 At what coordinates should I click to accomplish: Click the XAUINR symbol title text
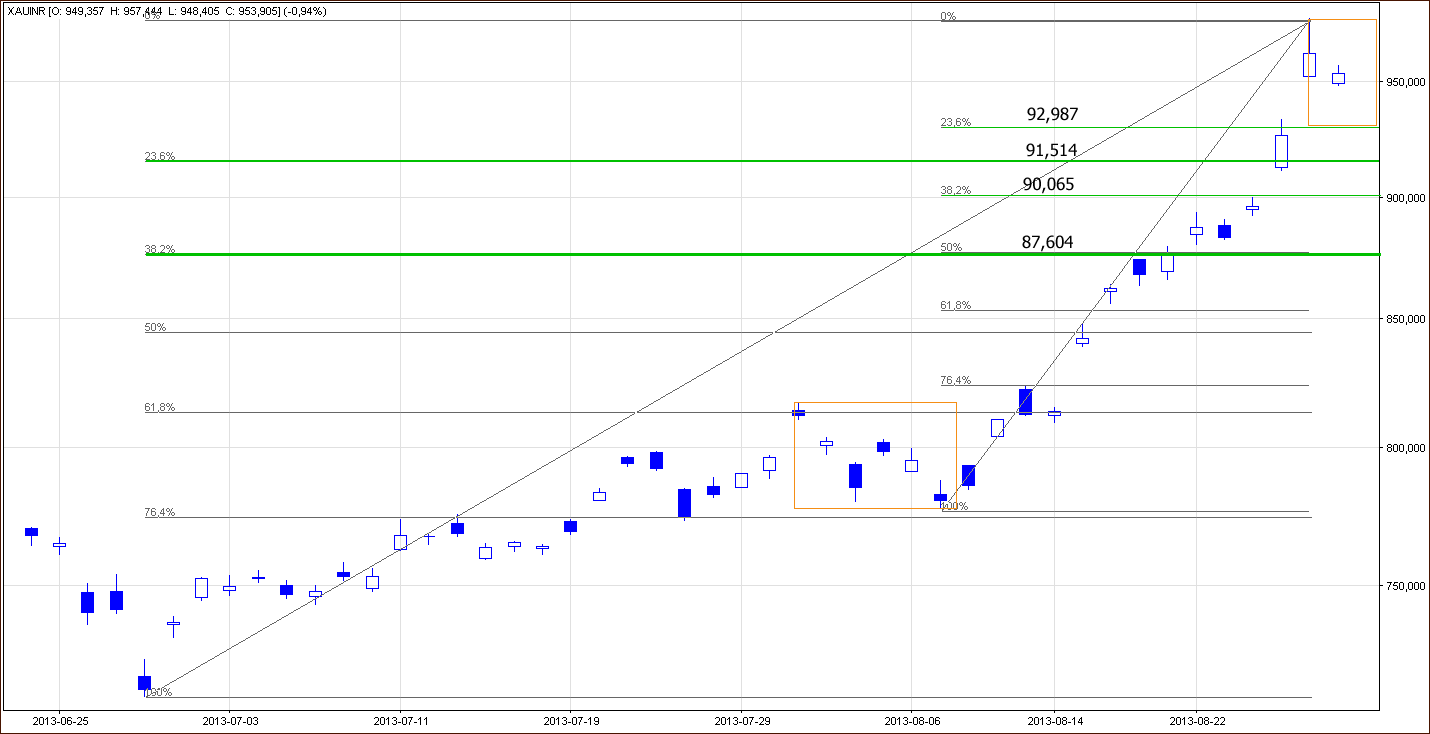point(25,12)
